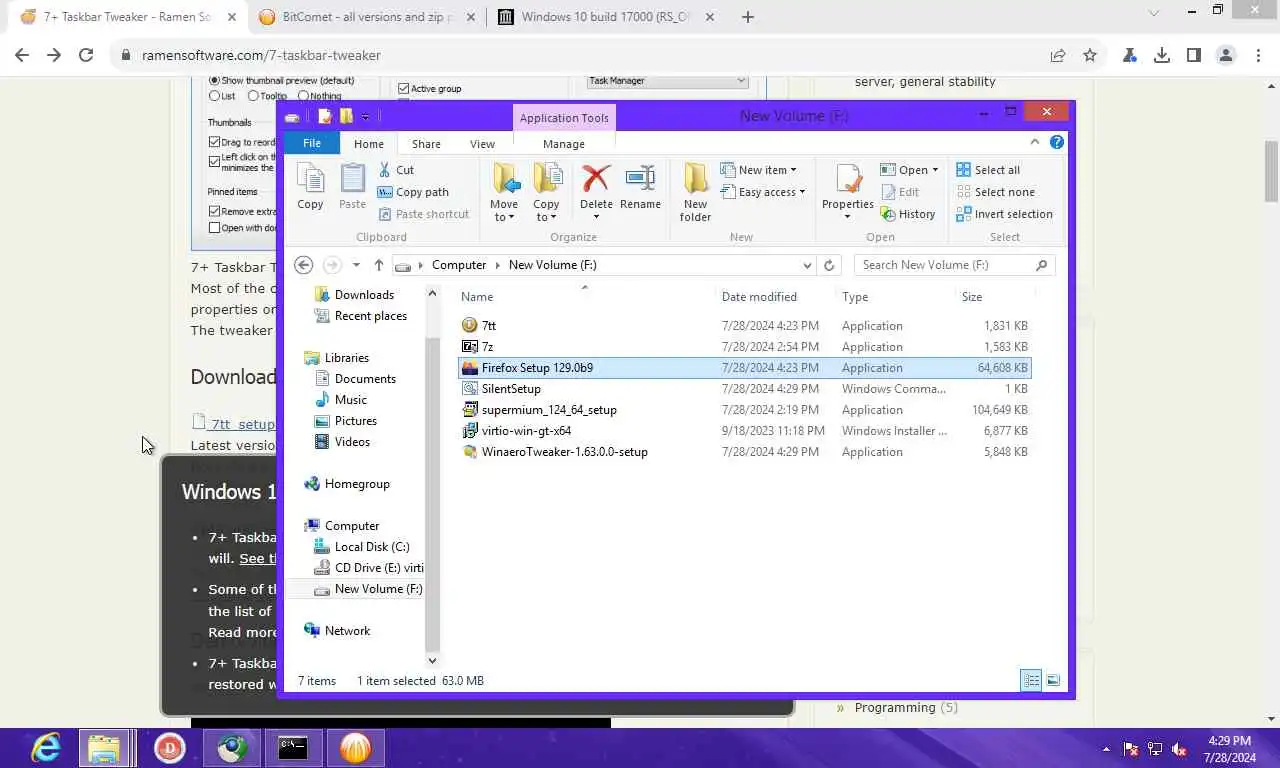Select the 7tt application file
Image resolution: width=1280 pixels, height=768 pixels.
pyautogui.click(x=744, y=325)
